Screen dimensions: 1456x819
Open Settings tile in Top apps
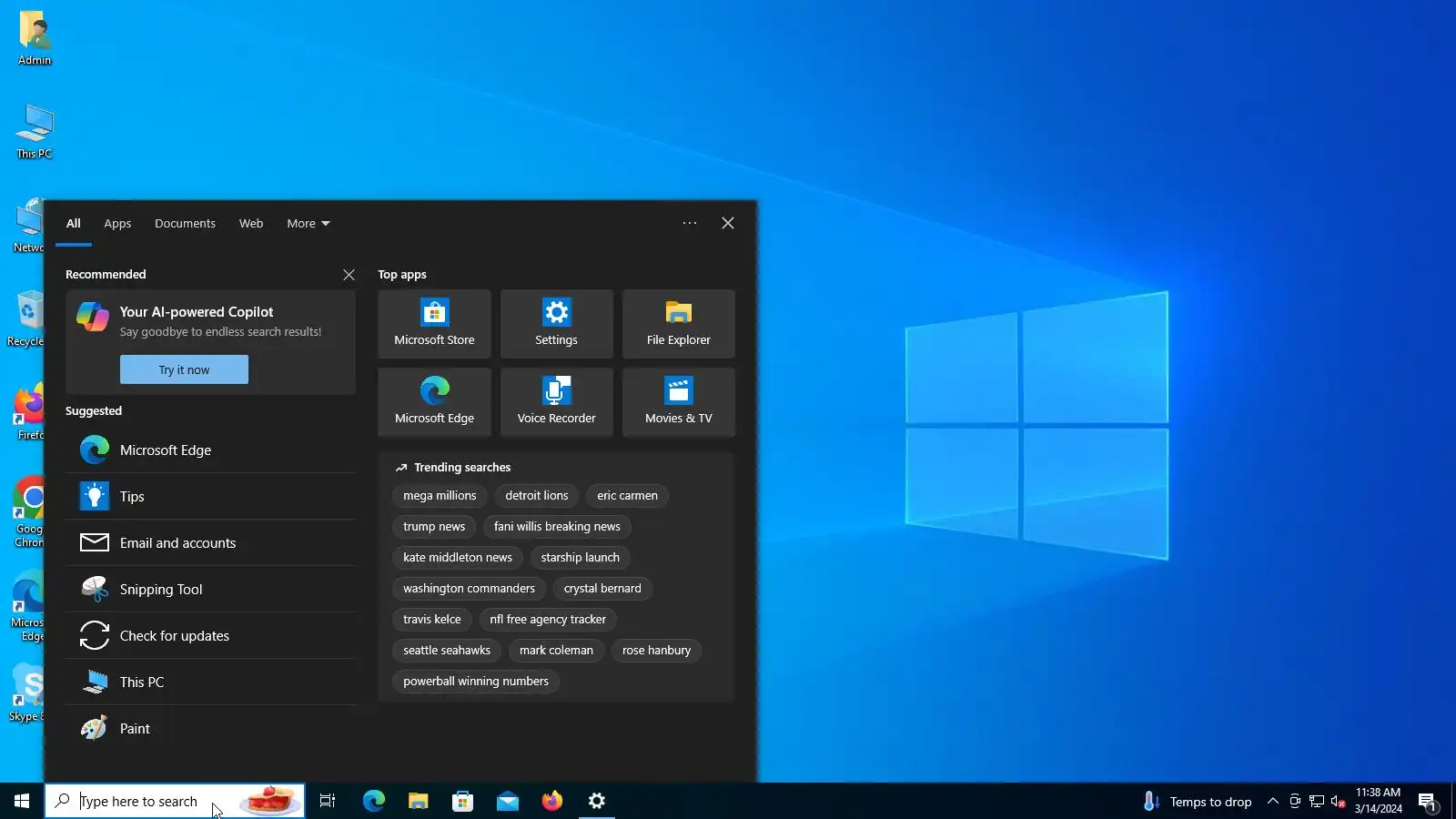[556, 324]
